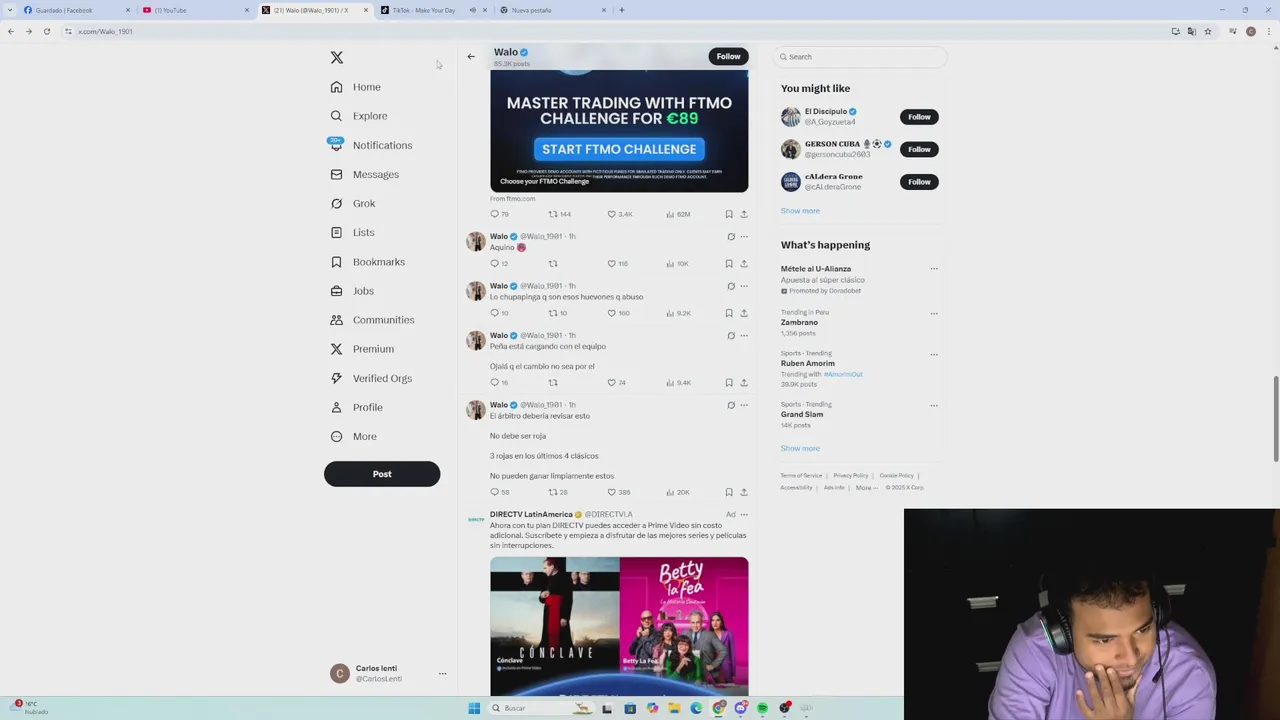Open Premium X icon

coord(336,349)
